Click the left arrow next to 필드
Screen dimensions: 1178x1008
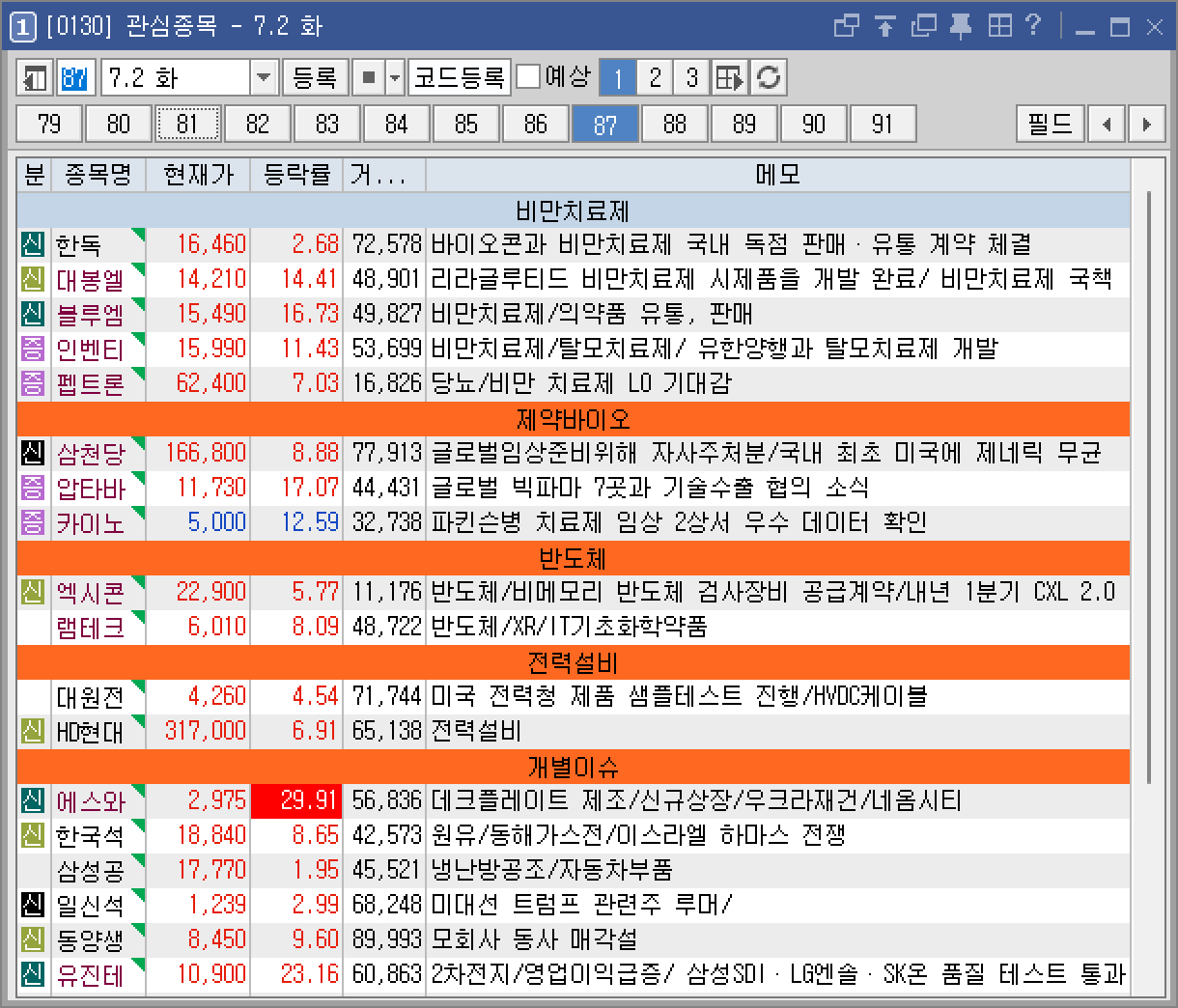(1107, 124)
